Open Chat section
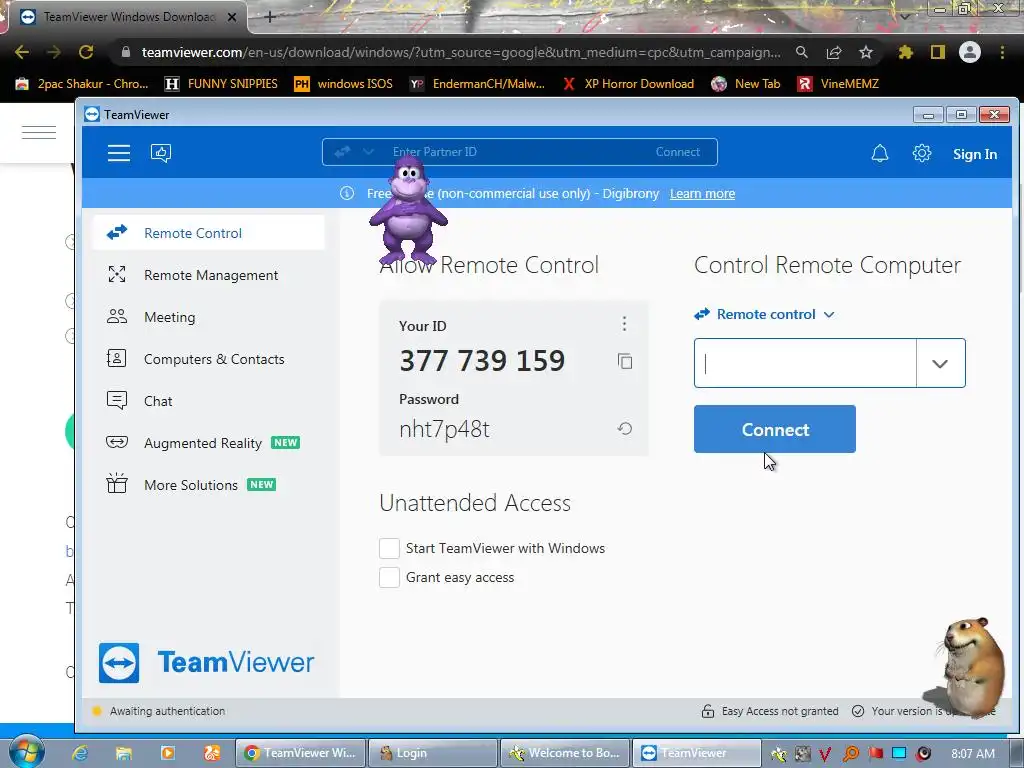 [209, 401]
